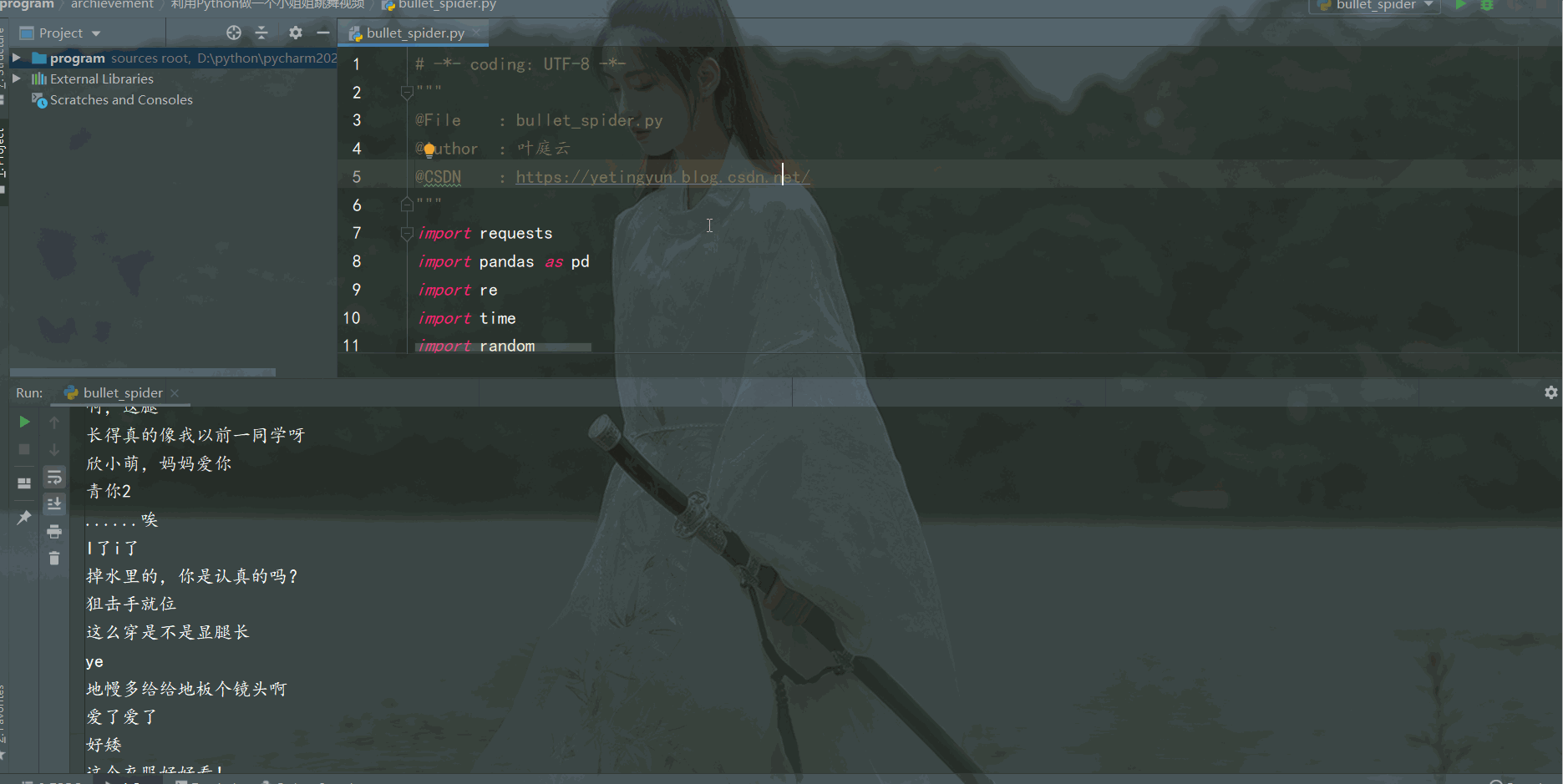Clear all console output with trash icon
Screen dimensions: 1563x784
click(x=54, y=558)
